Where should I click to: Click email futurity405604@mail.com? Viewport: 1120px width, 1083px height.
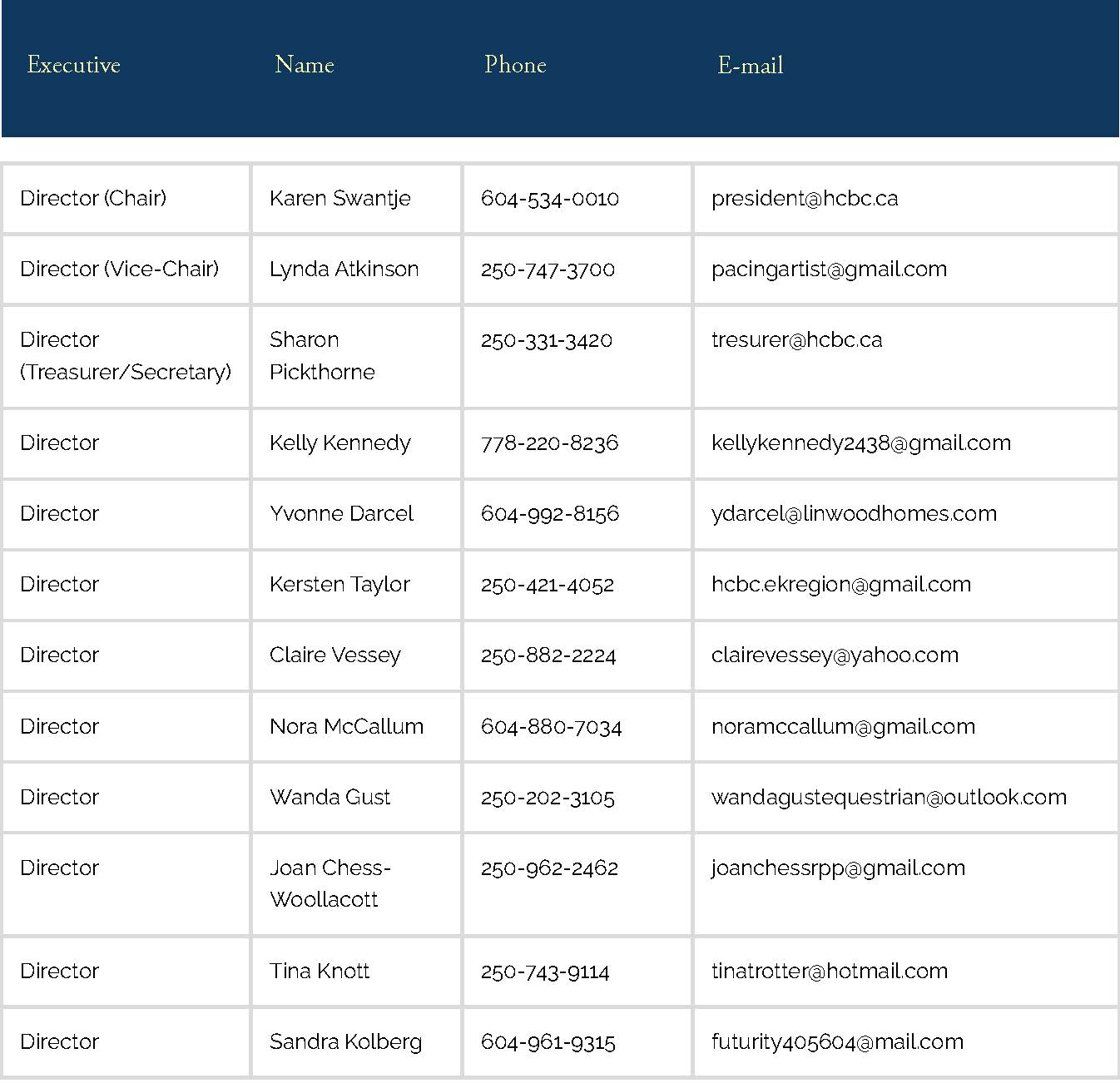click(x=837, y=1041)
